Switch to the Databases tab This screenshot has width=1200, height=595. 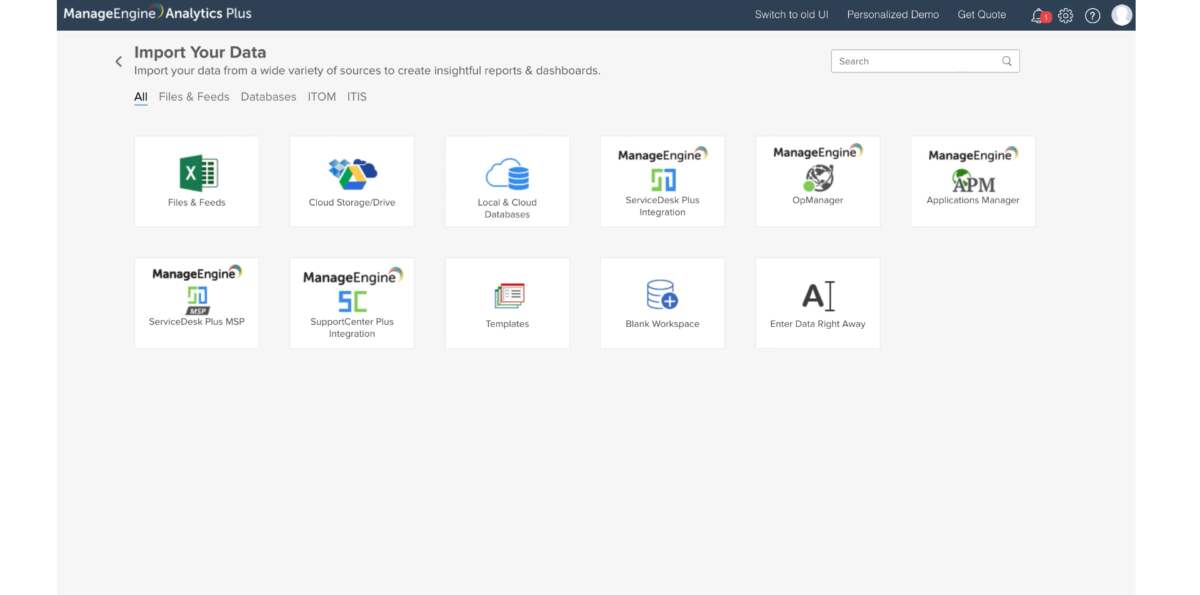click(x=270, y=96)
